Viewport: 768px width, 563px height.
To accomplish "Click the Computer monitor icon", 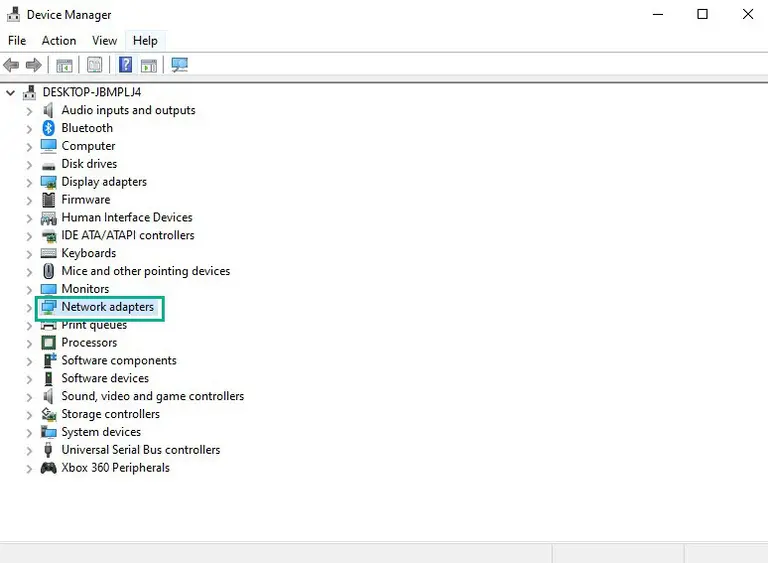I will coord(48,146).
